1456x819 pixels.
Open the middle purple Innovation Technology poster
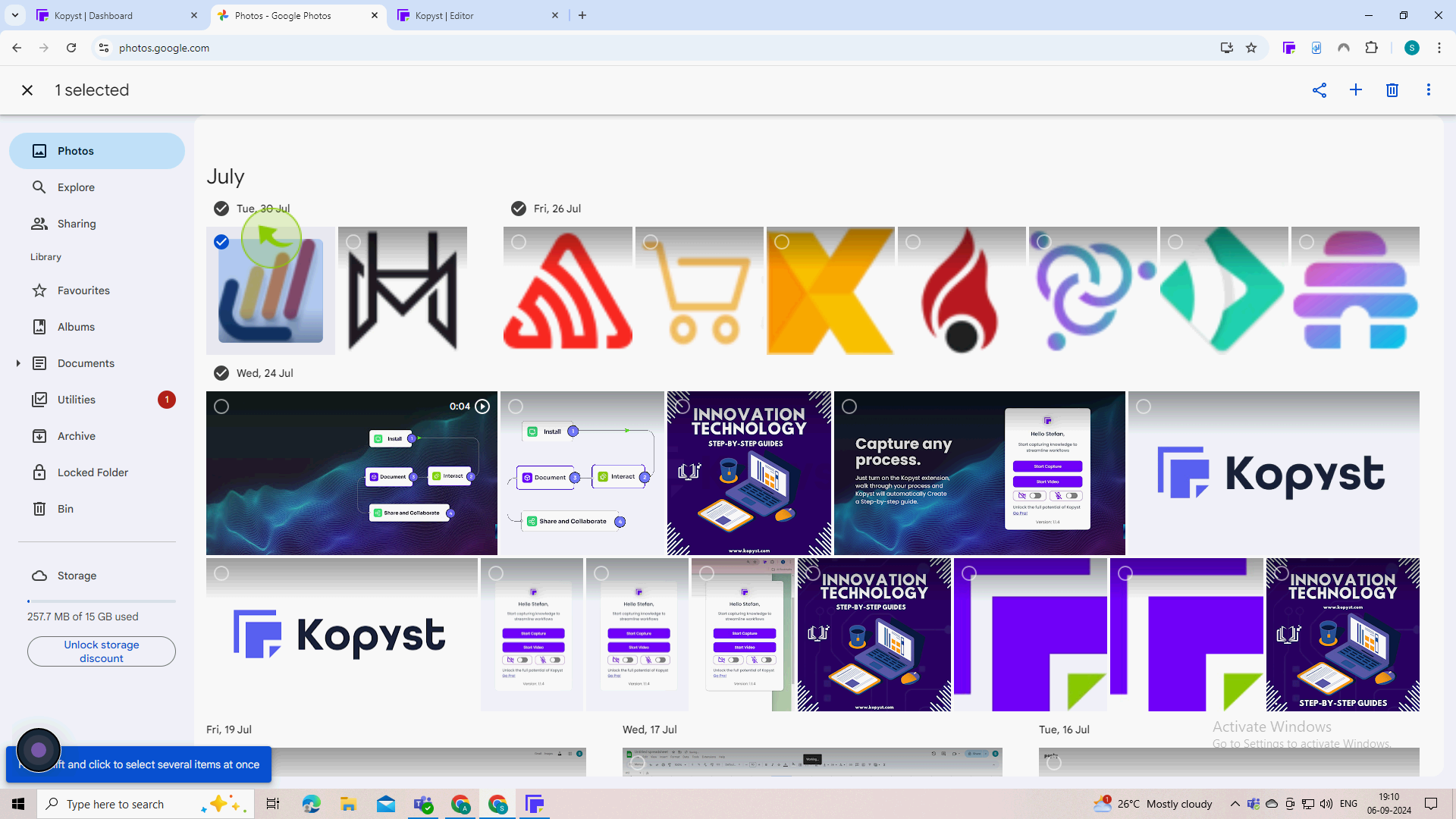(x=874, y=635)
